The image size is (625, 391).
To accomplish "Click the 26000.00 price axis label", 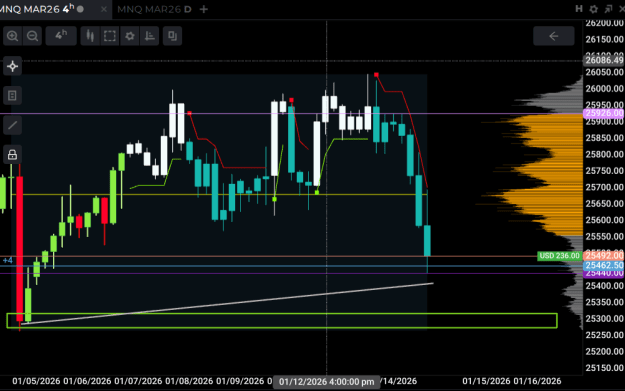I will (604, 88).
